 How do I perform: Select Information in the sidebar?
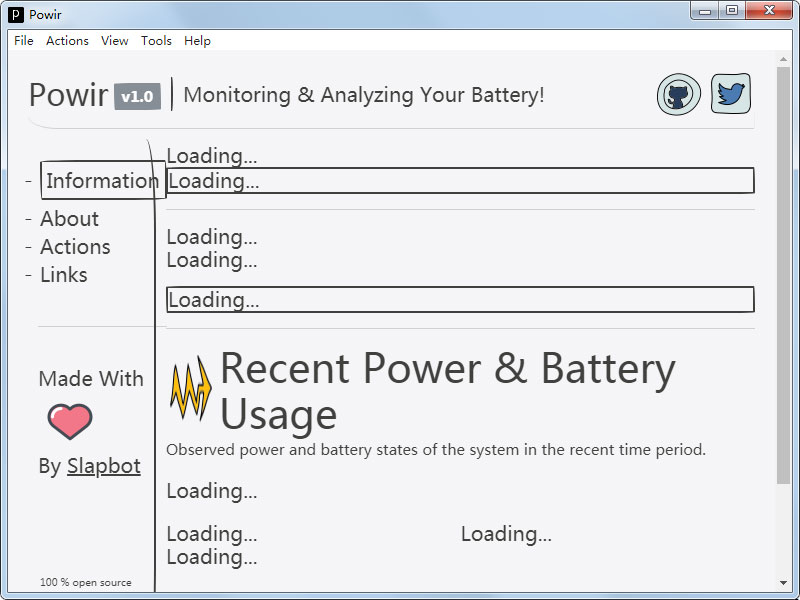point(102,181)
